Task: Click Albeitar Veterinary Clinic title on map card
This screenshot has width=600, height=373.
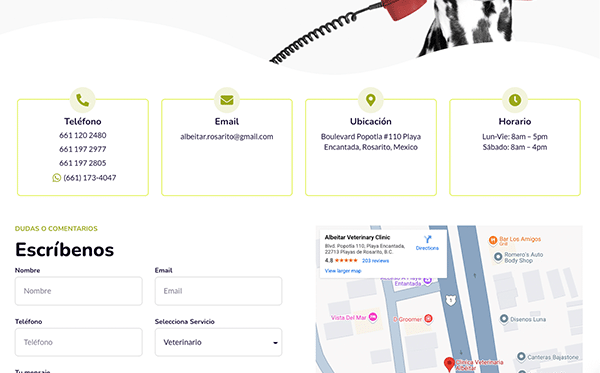Action: click(x=357, y=237)
